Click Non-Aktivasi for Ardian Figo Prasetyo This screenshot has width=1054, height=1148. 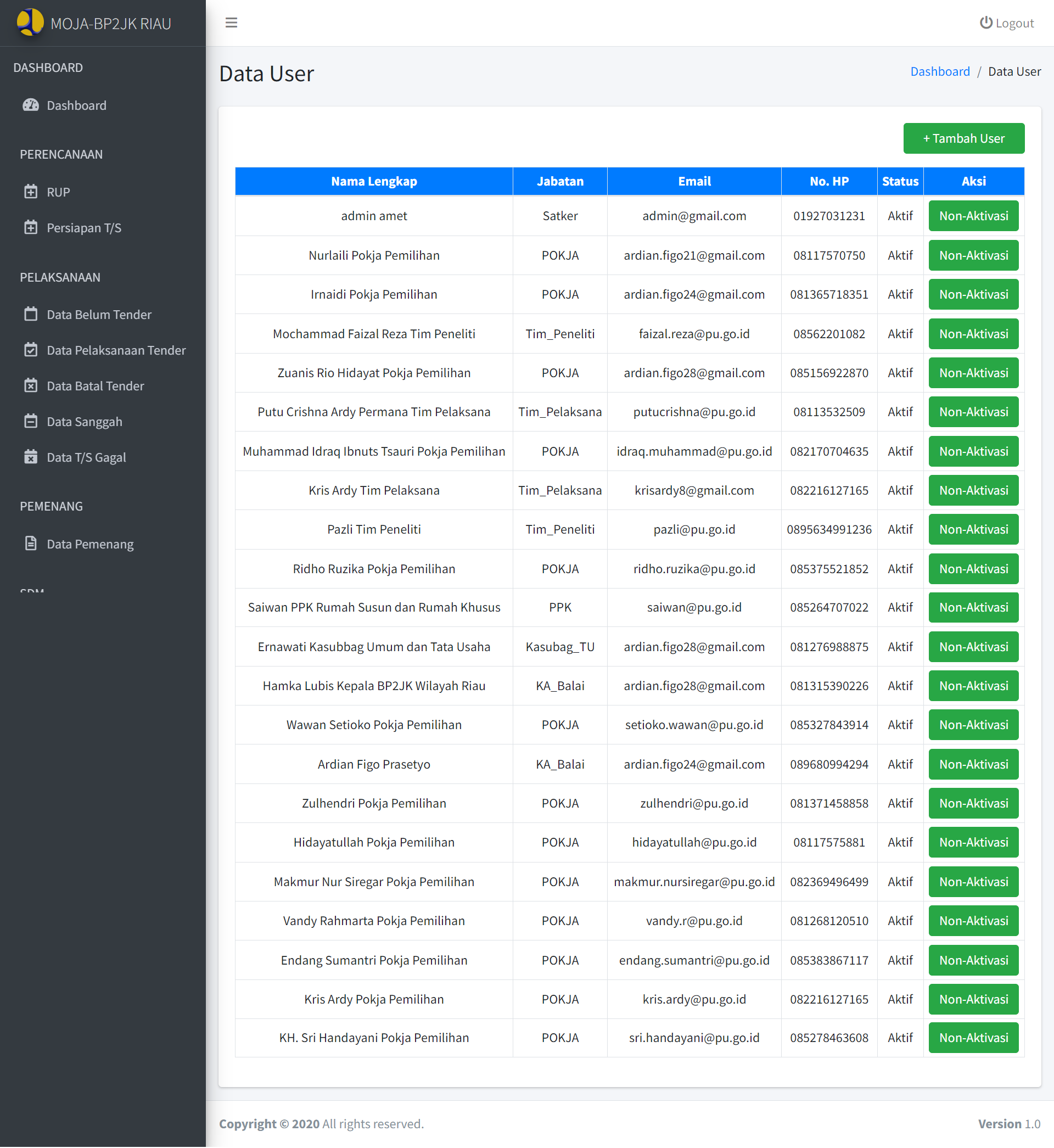[x=973, y=764]
